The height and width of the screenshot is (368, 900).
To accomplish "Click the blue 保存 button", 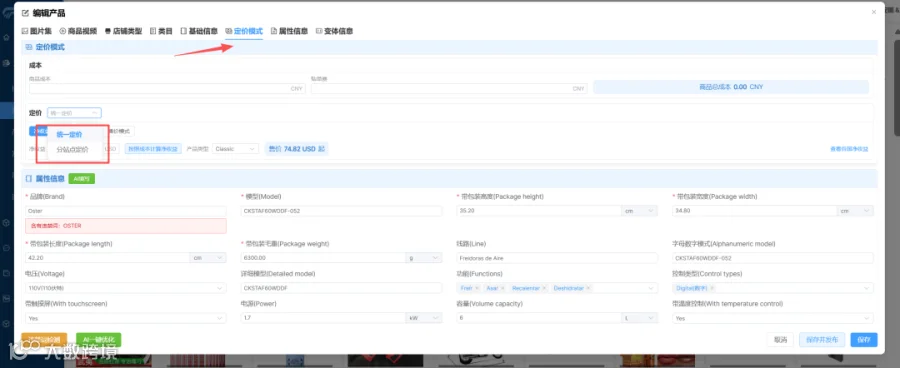I will [864, 340].
